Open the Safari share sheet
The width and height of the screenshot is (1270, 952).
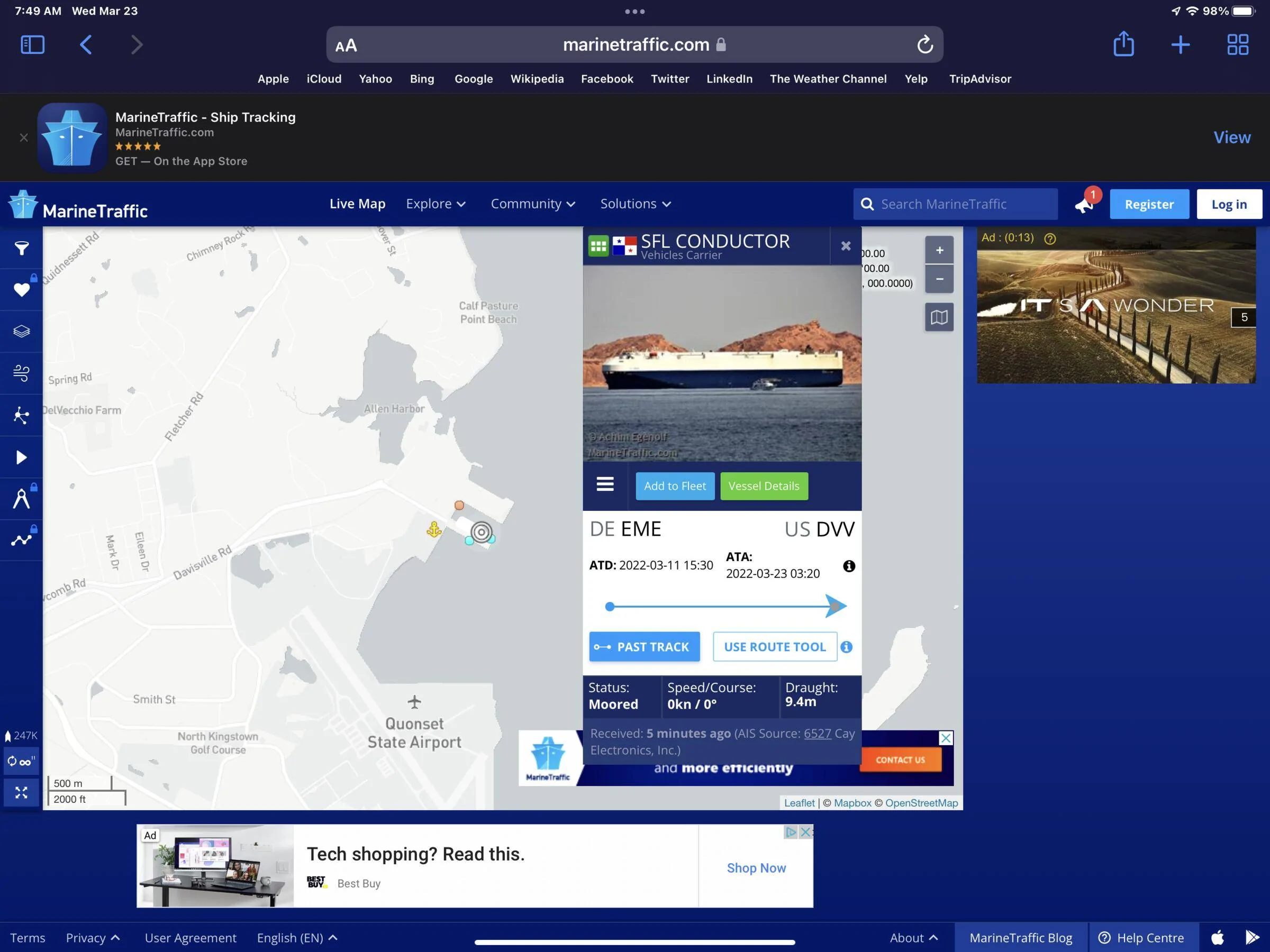pos(1123,43)
